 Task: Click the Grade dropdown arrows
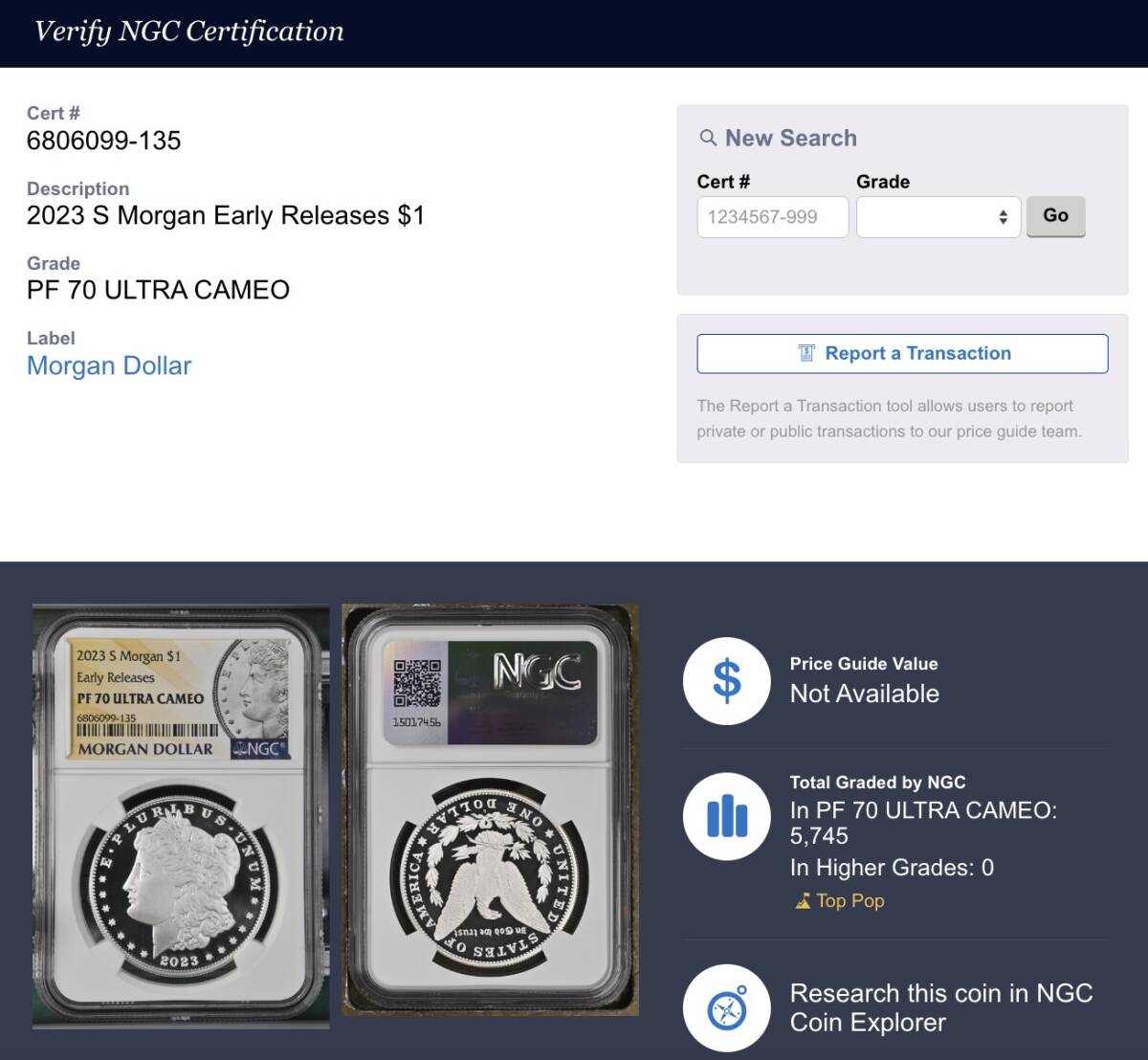(x=1003, y=217)
